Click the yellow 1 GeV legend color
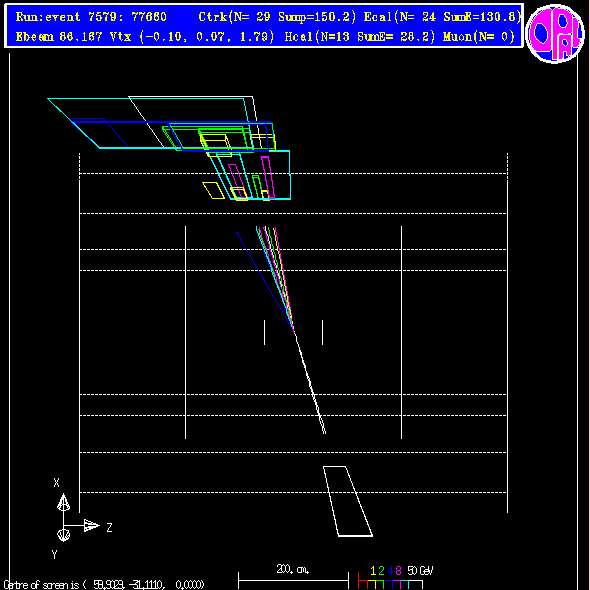The height and width of the screenshot is (590, 590). 373,571
